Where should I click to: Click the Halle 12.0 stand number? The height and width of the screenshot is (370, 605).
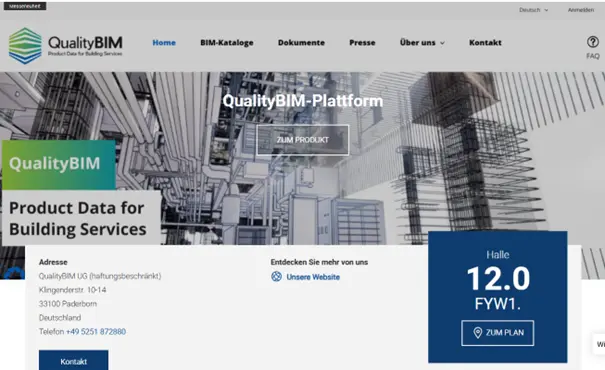498,278
